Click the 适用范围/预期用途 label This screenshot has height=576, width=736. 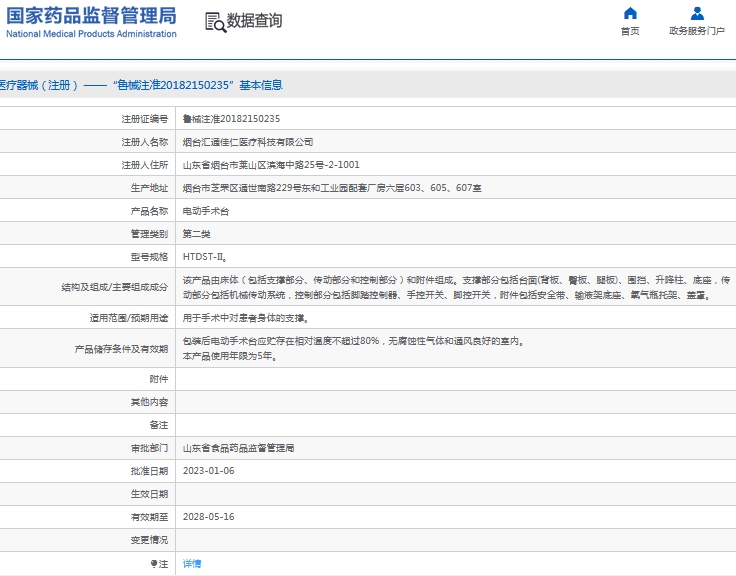pos(129,318)
